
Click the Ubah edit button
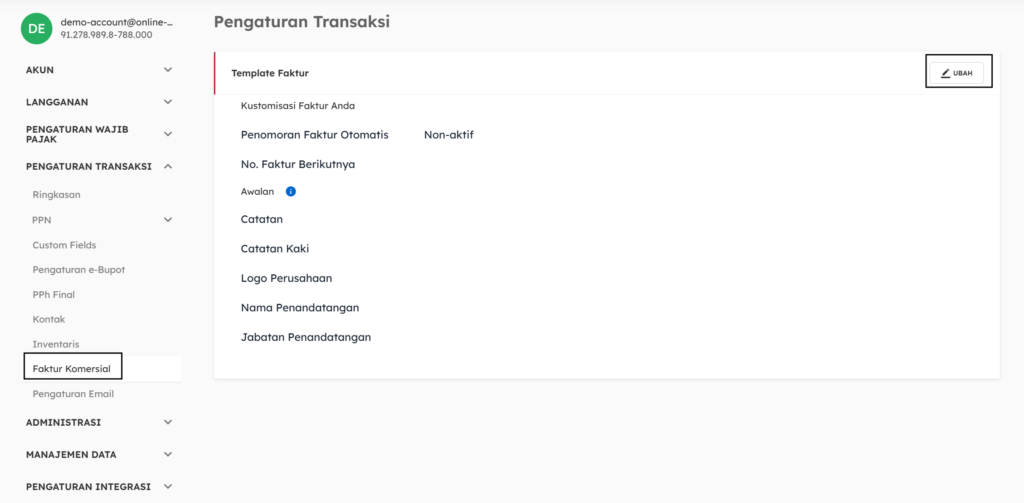[958, 73]
